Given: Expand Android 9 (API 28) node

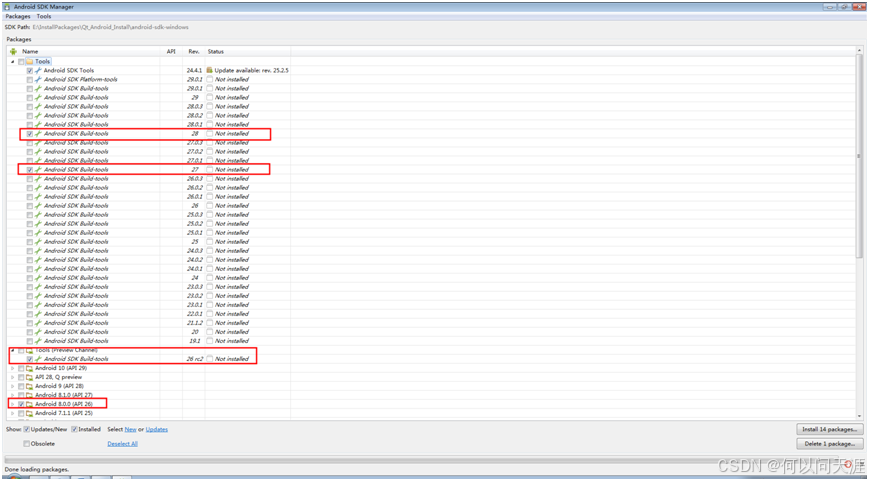Looking at the screenshot, I should [13, 386].
